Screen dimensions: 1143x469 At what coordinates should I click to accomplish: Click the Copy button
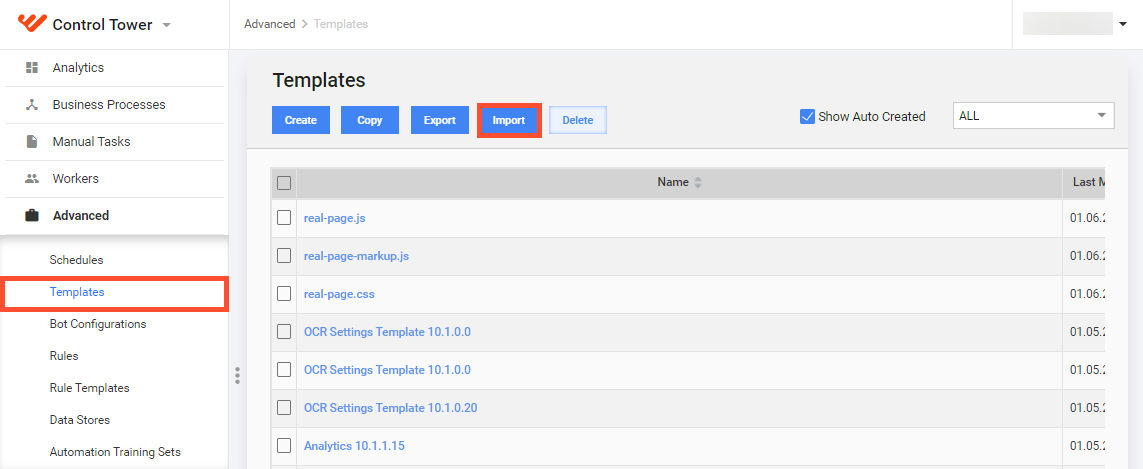point(370,120)
